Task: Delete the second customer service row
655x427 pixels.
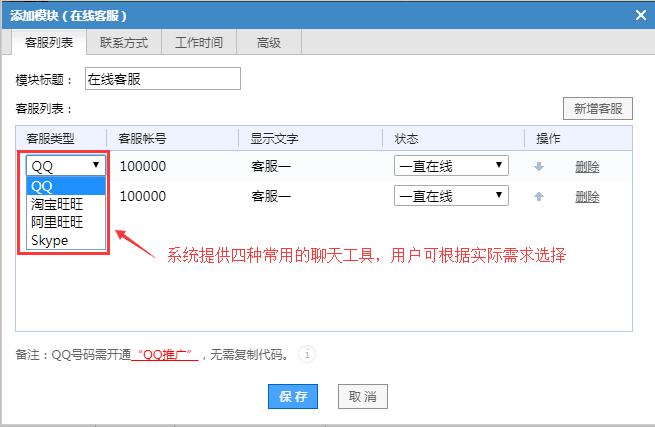Action: 587,196
